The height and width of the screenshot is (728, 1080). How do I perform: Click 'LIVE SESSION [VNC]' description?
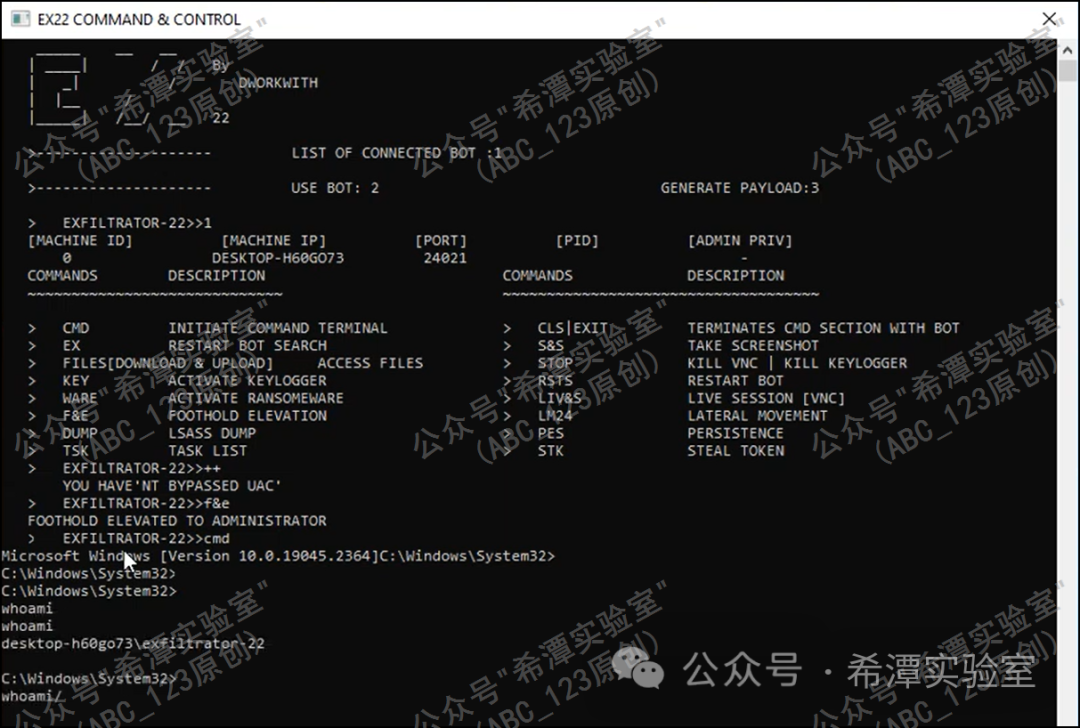(766, 398)
